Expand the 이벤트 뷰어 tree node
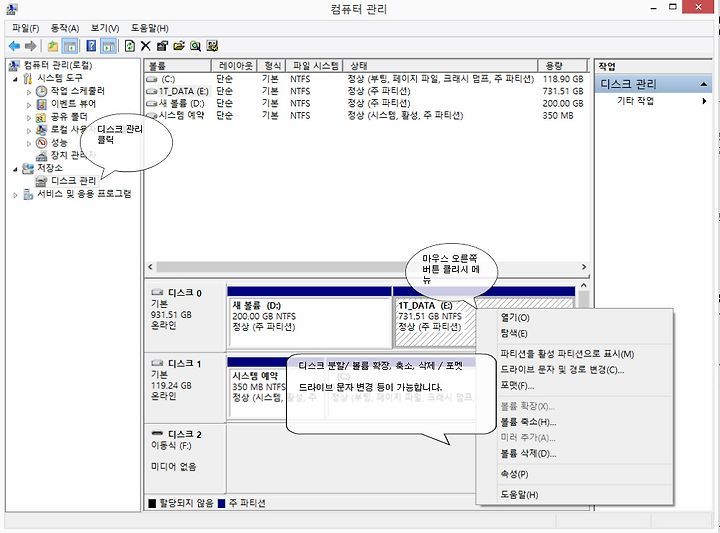Image resolution: width=720 pixels, height=533 pixels. tap(28, 104)
